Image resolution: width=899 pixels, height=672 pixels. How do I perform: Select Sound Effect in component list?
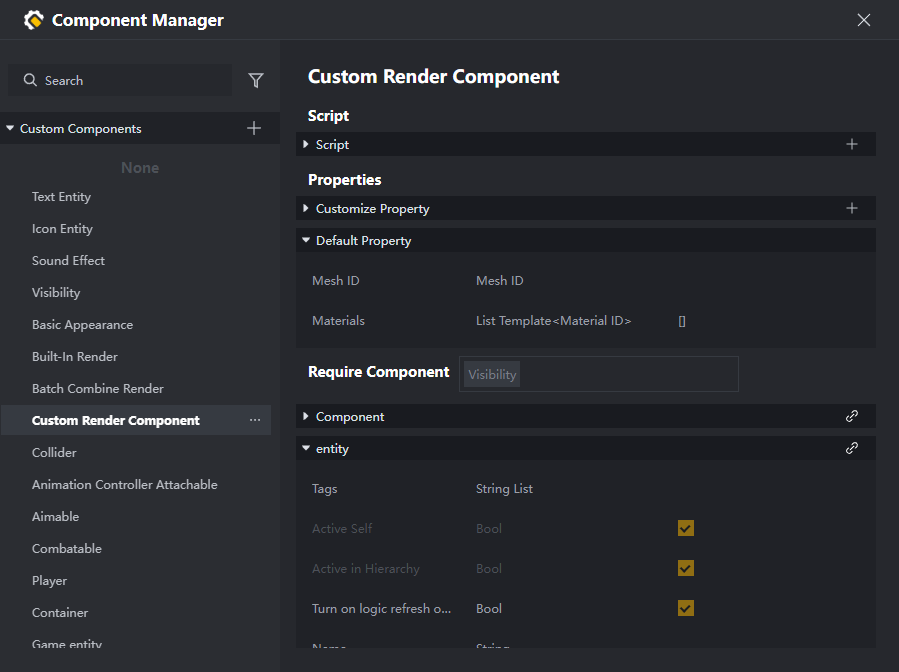tap(68, 261)
